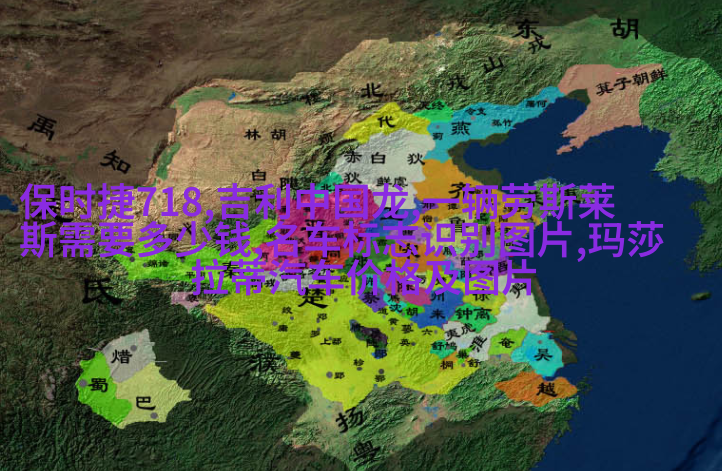Select the 鲜虞 label
The image size is (722, 471).
click(x=389, y=179)
